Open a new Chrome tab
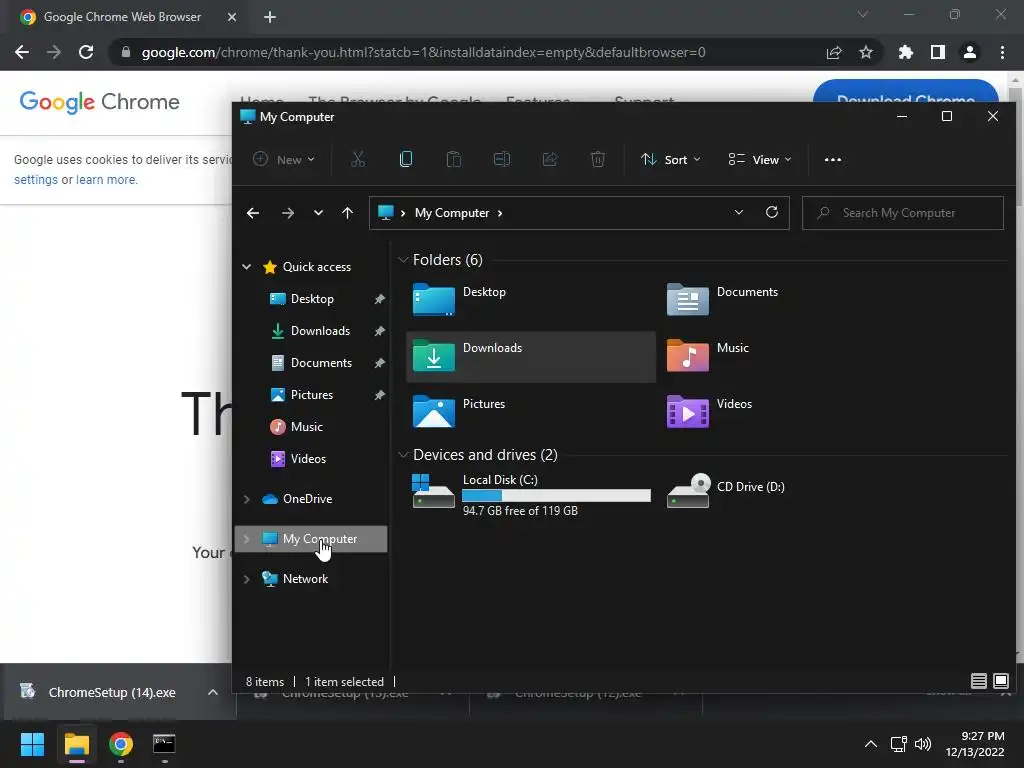The height and width of the screenshot is (768, 1024). click(x=270, y=17)
